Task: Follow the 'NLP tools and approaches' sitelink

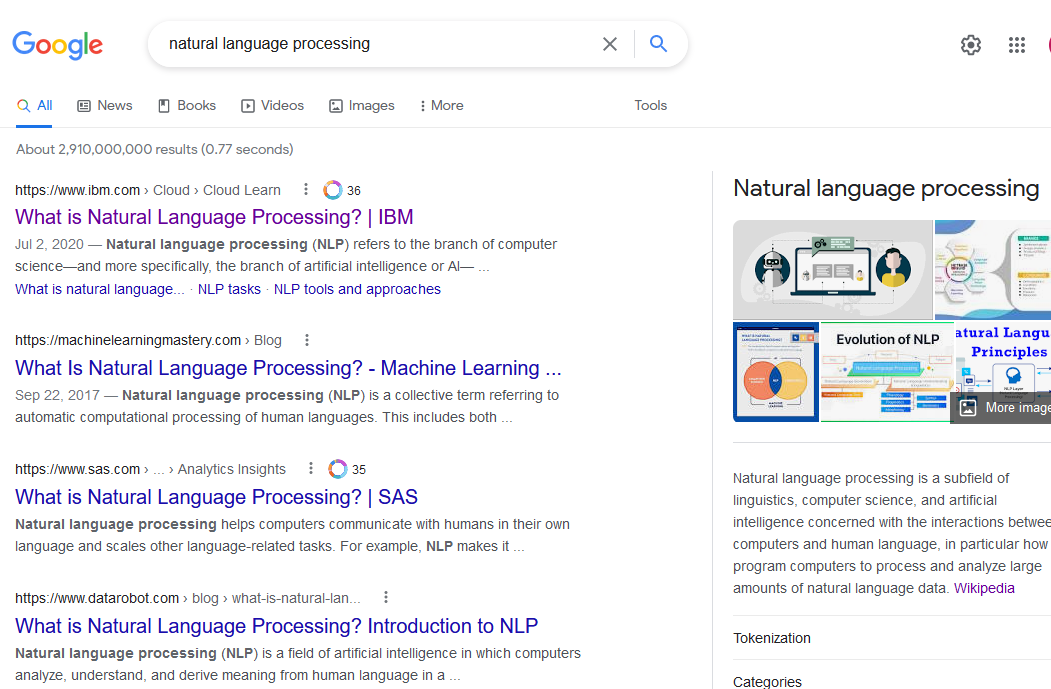Action: point(357,289)
